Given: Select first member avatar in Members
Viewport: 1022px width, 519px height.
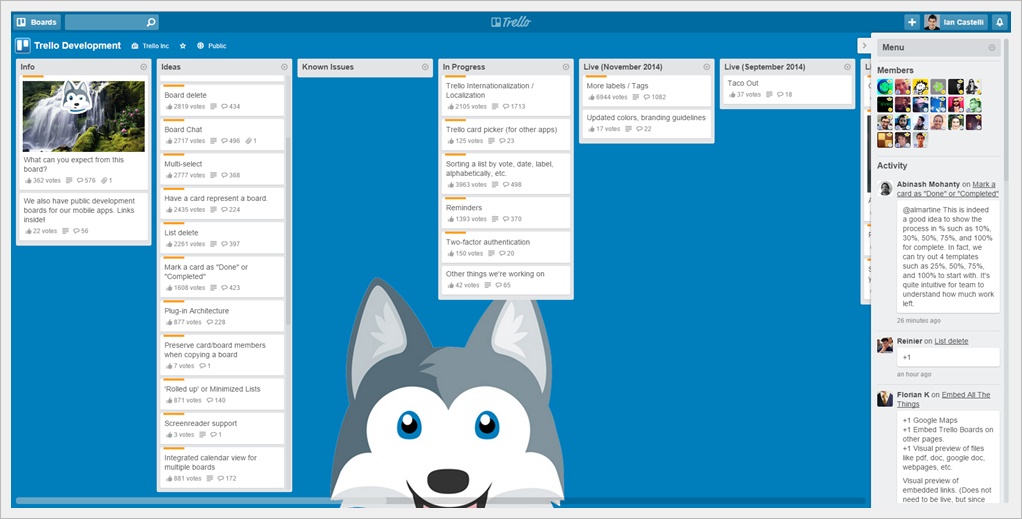Looking at the screenshot, I should [x=884, y=87].
